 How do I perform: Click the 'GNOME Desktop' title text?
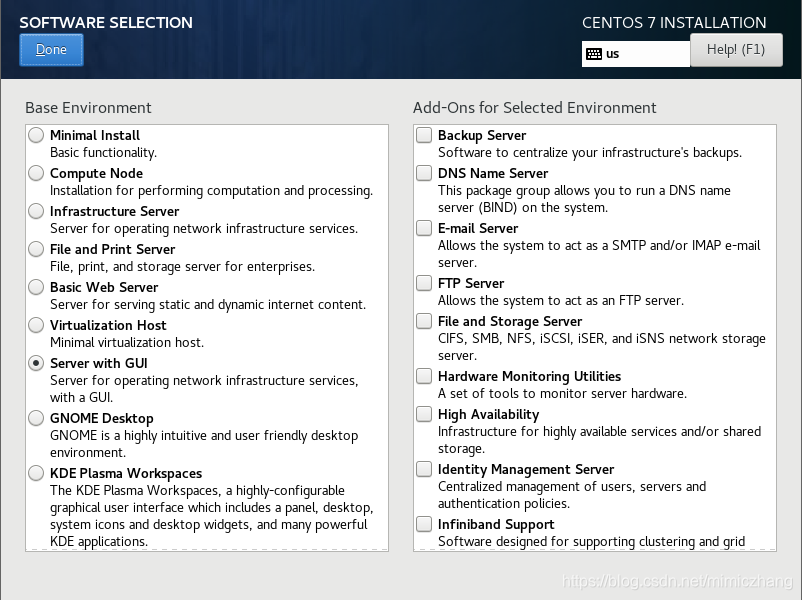coord(102,418)
